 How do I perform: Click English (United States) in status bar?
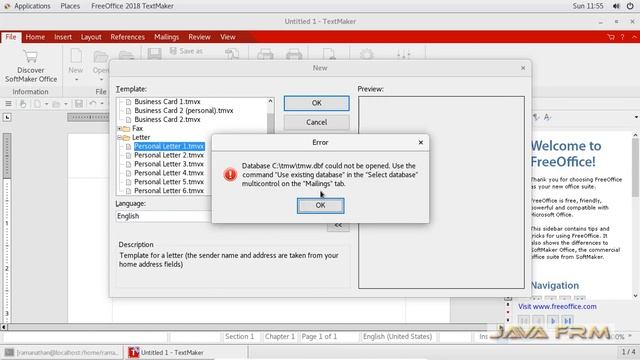click(397, 336)
